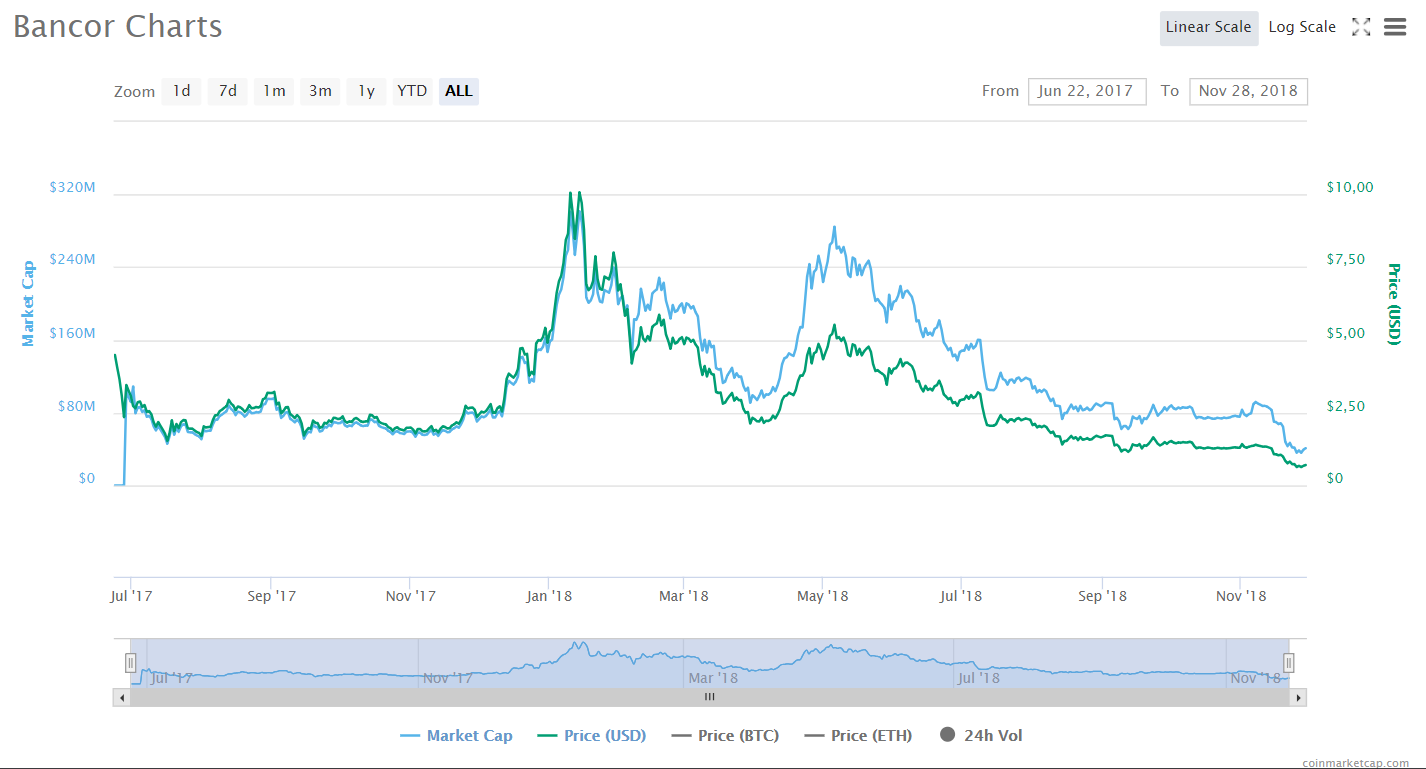Show Price (BTC) series in legend
The image size is (1426, 769).
(x=725, y=736)
